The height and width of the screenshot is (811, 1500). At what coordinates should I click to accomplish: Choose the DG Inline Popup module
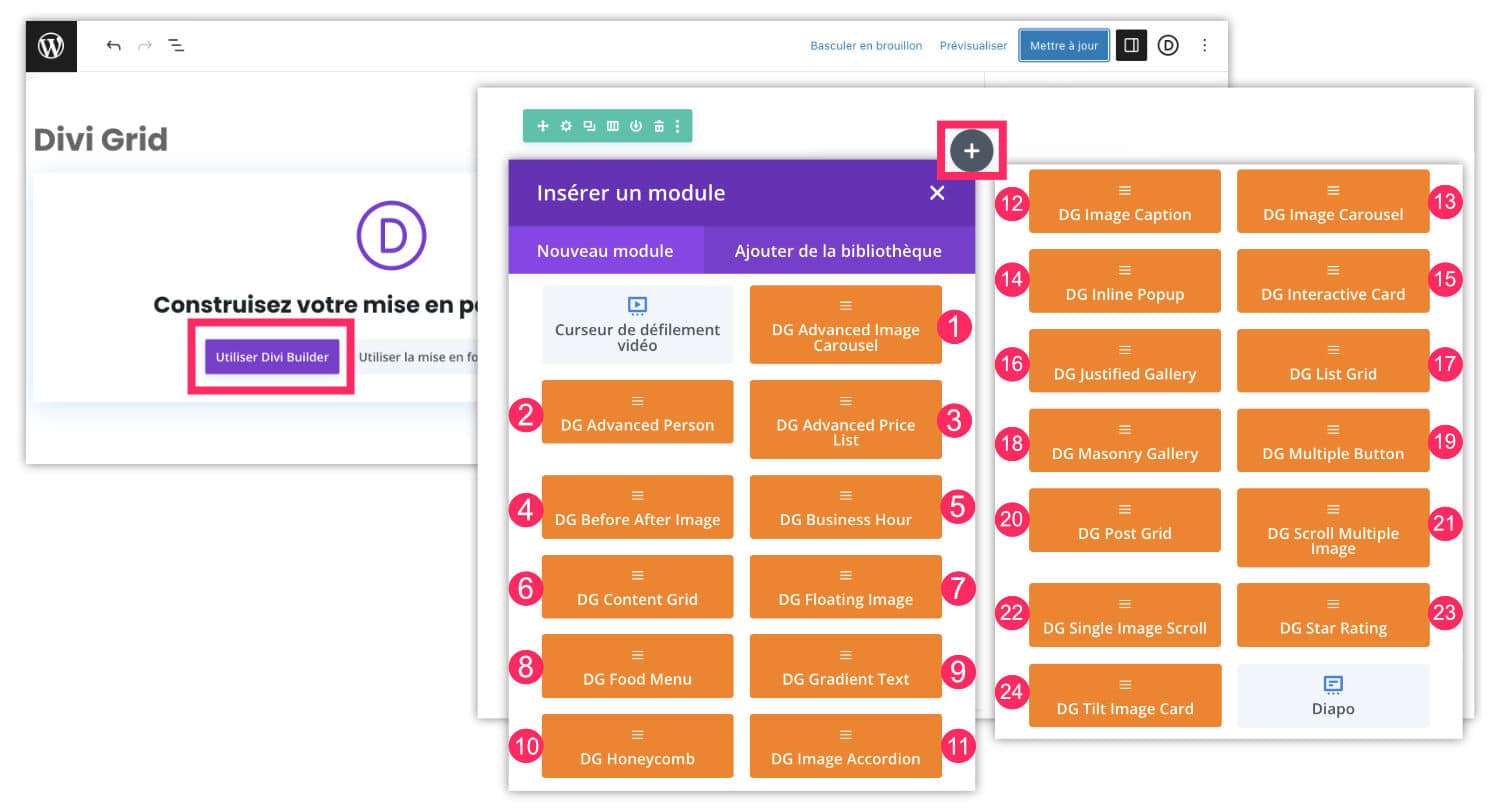click(x=1125, y=281)
